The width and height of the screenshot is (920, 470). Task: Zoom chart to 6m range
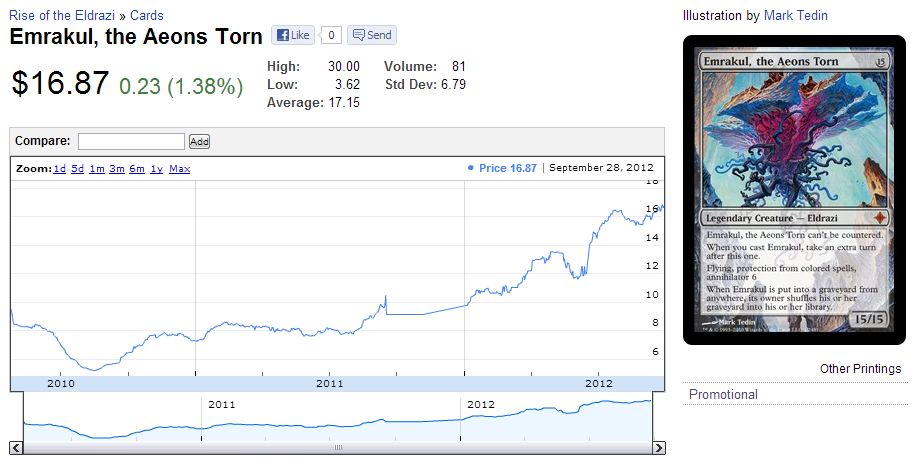click(136, 169)
